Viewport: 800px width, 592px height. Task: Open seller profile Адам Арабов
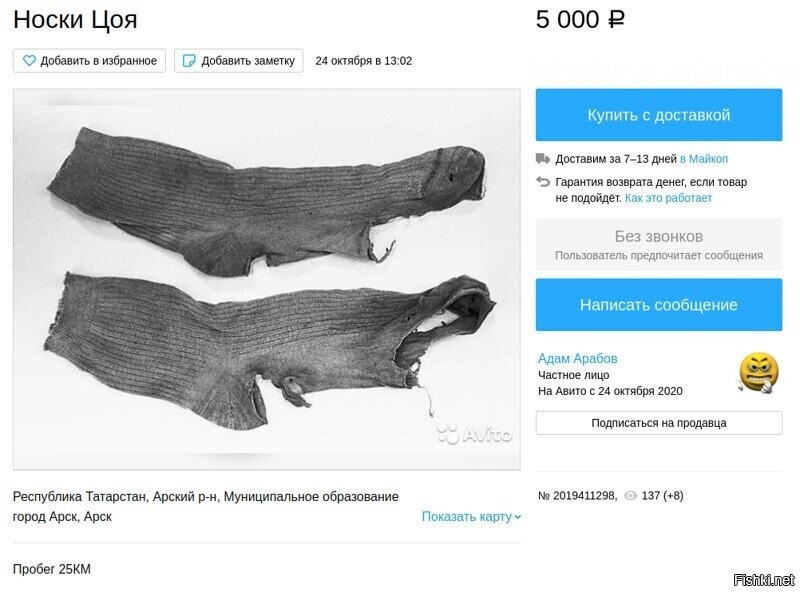click(578, 358)
